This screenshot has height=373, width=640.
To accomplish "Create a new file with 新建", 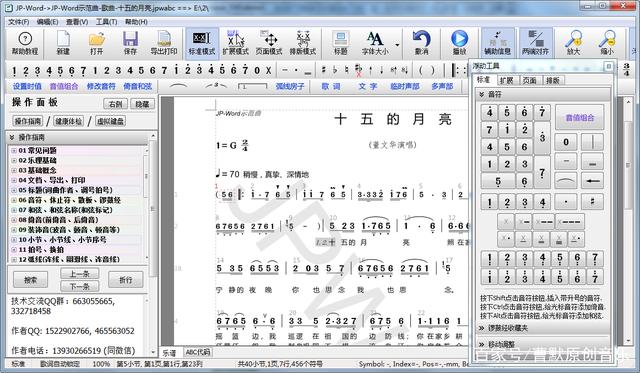I will tap(63, 43).
